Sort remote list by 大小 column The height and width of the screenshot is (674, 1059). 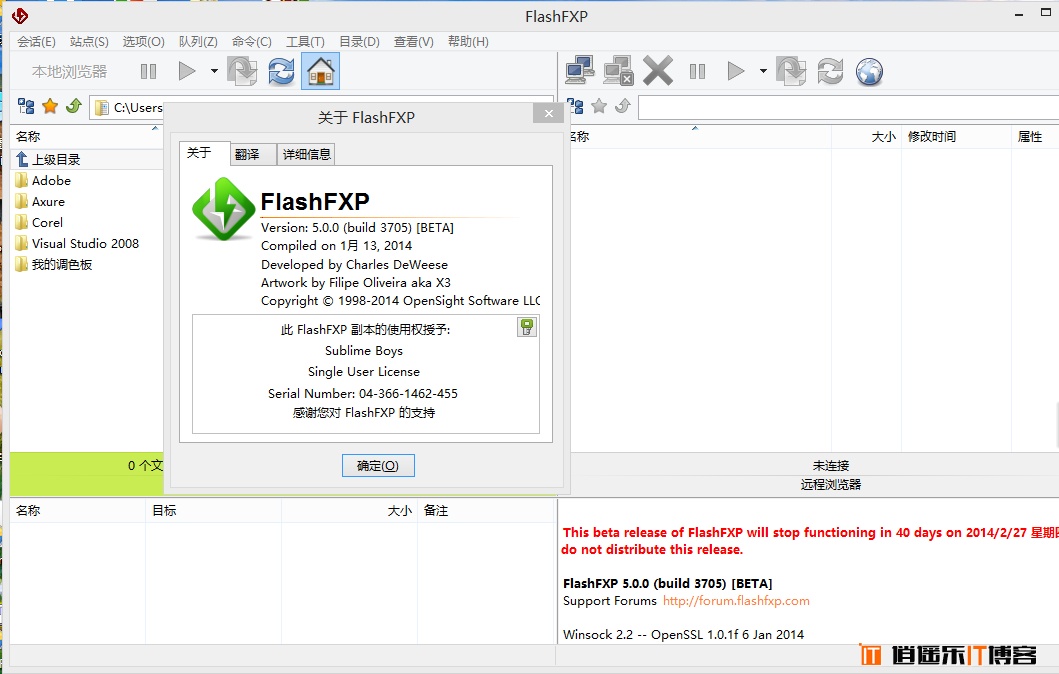coord(867,136)
